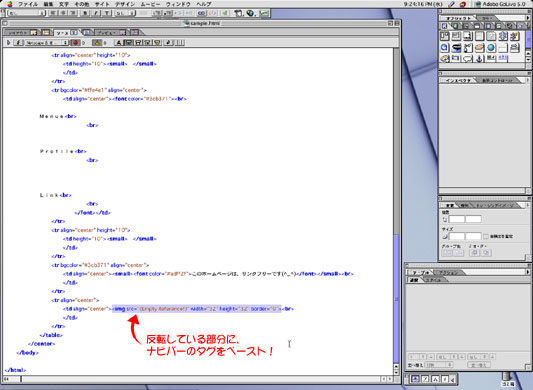Select the blue globe object icon

[491, 48]
